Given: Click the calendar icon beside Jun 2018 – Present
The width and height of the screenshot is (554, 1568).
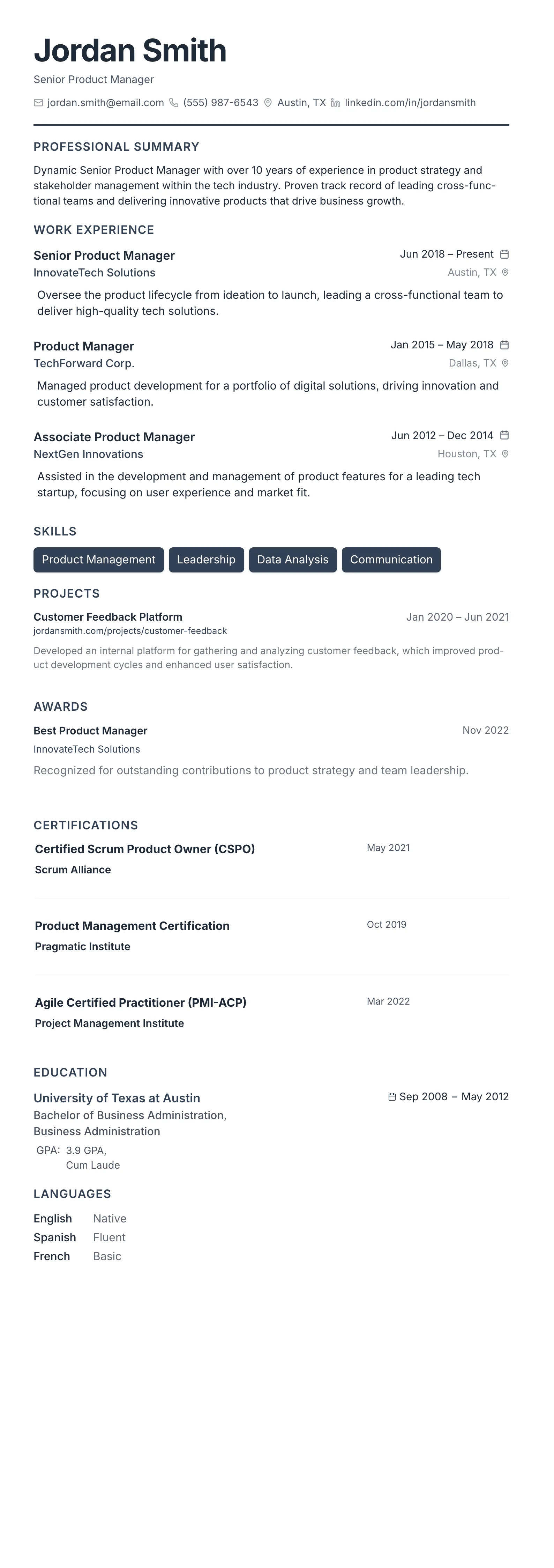Looking at the screenshot, I should [504, 254].
